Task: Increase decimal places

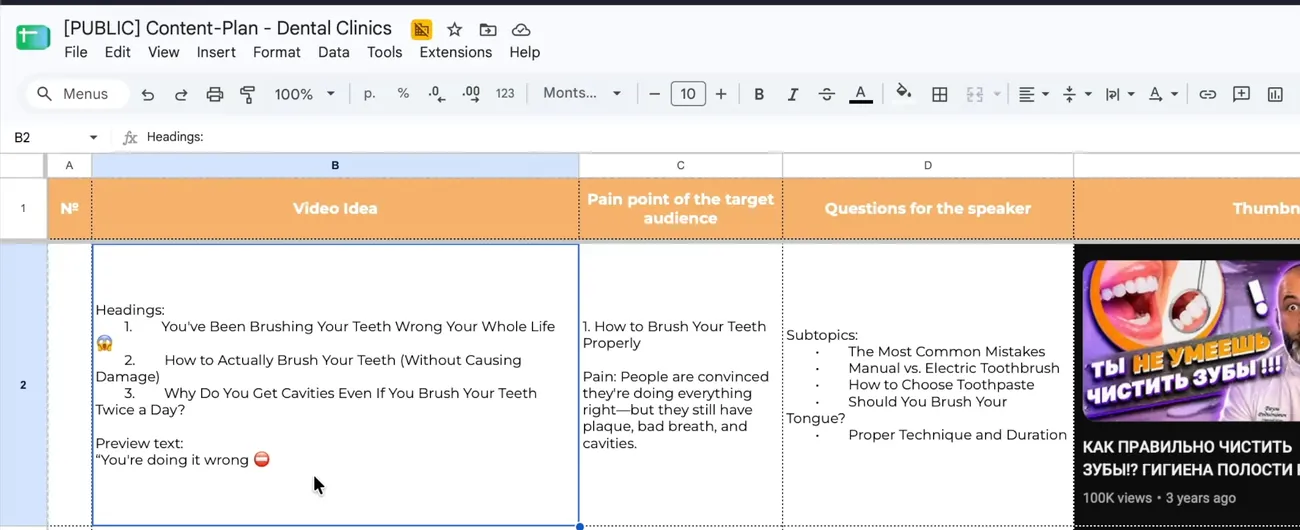Action: (471, 94)
